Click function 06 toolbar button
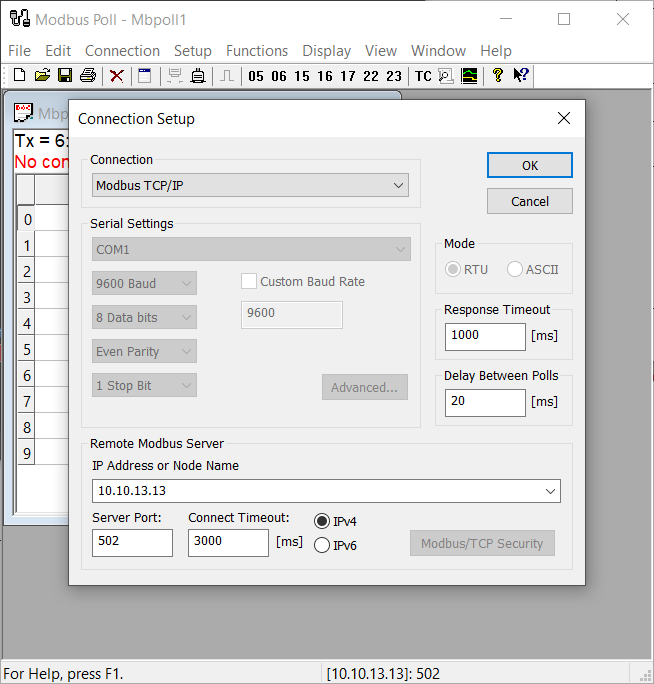 point(279,76)
